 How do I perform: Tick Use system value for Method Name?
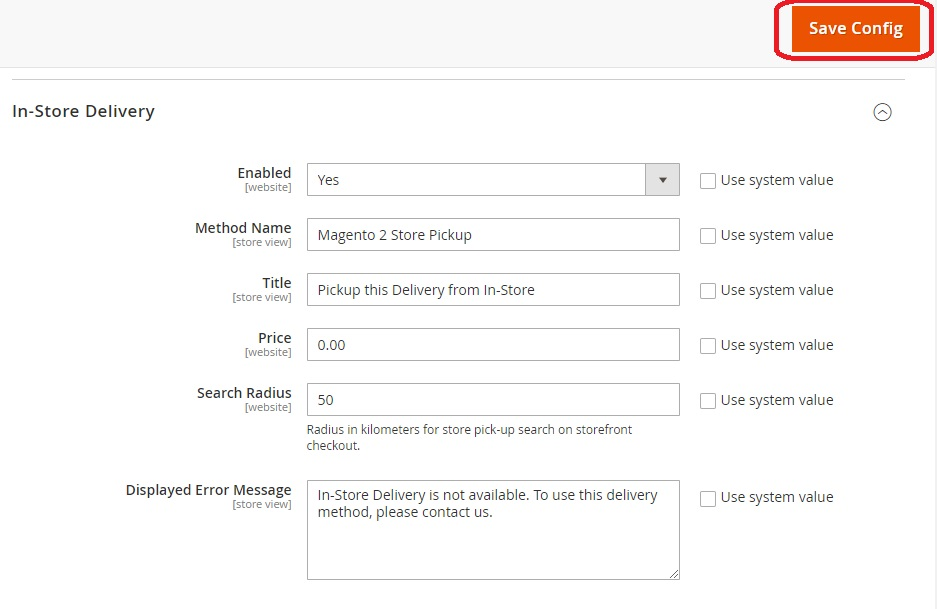tap(708, 236)
